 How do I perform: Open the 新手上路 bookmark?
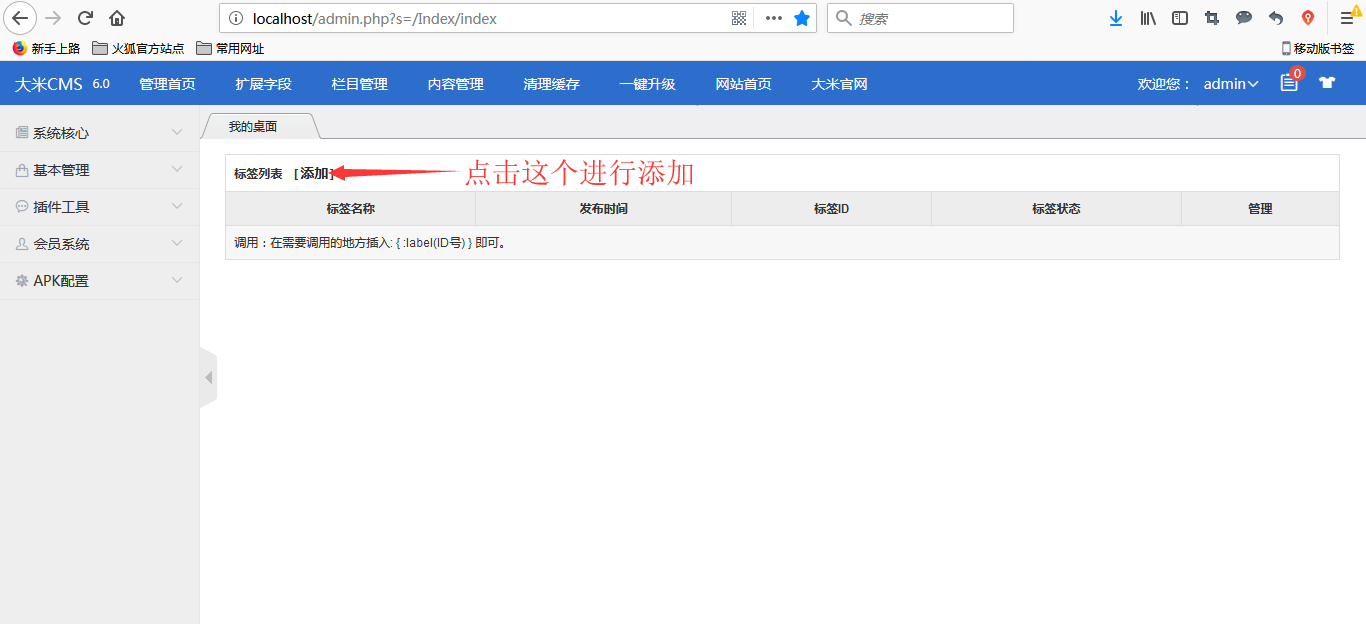pyautogui.click(x=46, y=48)
